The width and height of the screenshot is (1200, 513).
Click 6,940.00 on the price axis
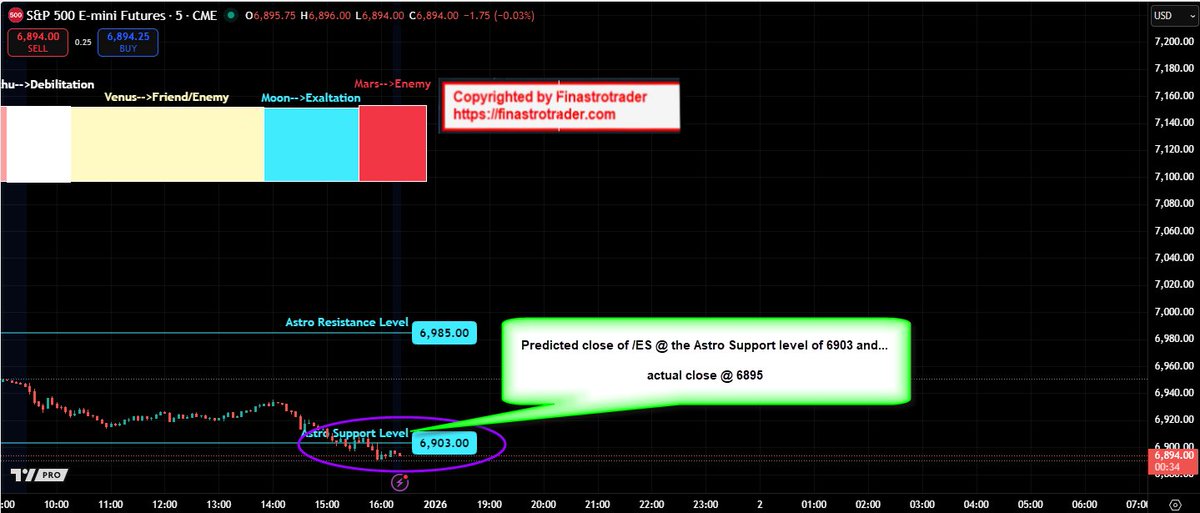coord(1172,393)
